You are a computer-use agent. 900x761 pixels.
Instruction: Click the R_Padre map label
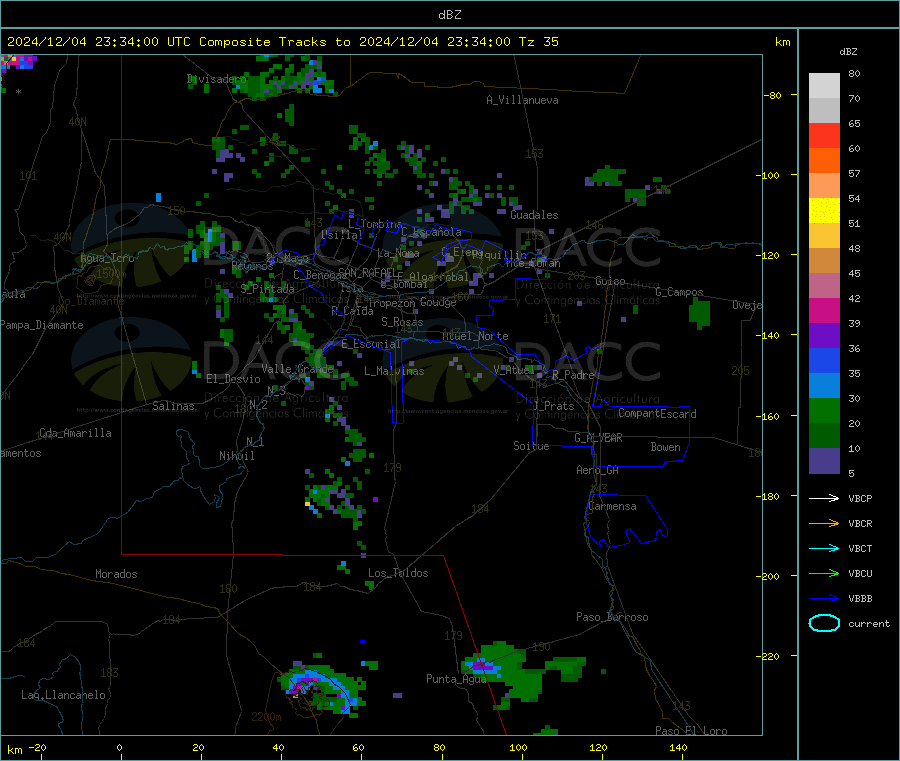(x=573, y=375)
